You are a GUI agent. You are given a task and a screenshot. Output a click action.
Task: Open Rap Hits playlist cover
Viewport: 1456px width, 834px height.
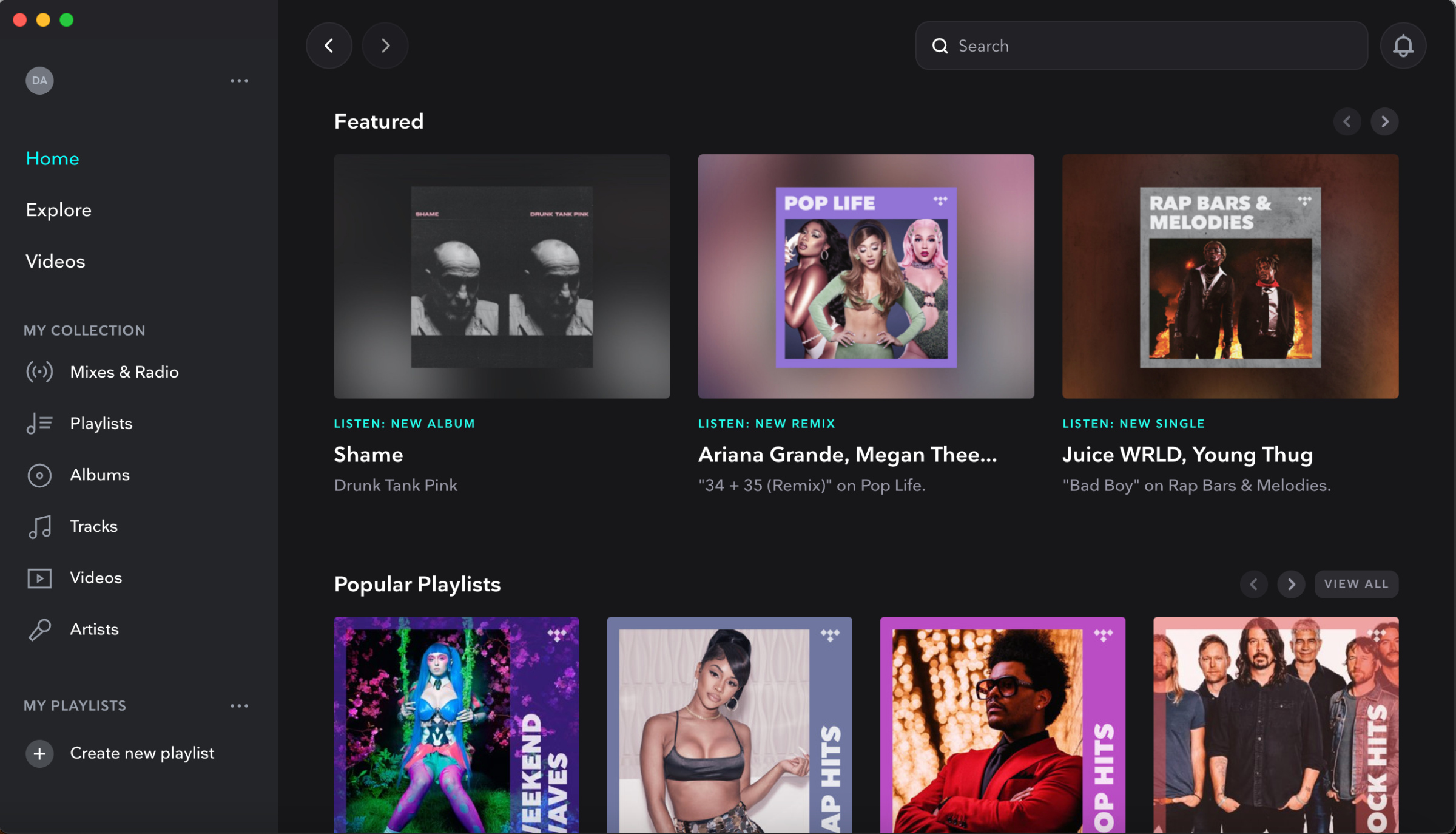[729, 725]
